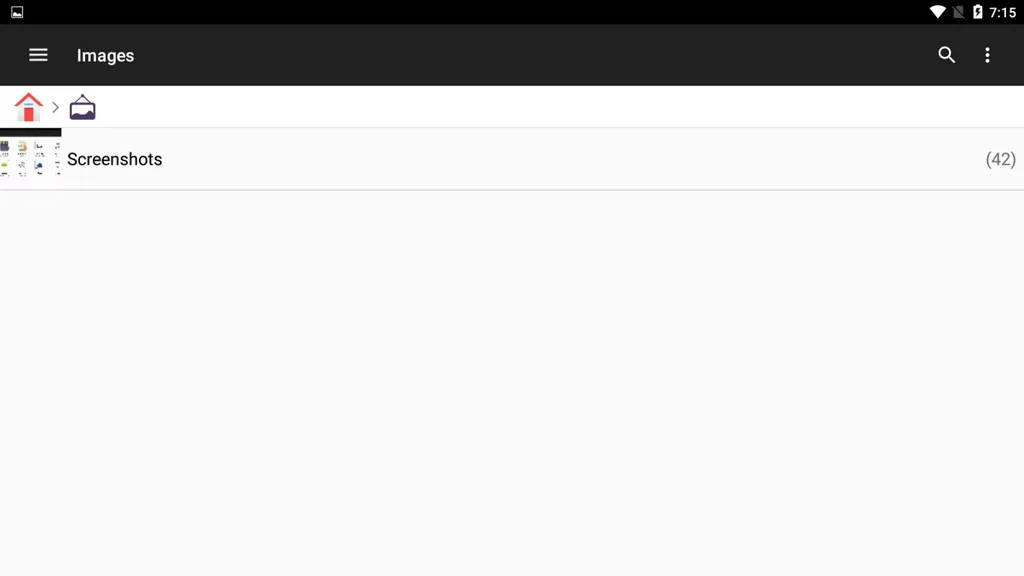Tap the Wi-Fi signal status icon

coord(937,12)
